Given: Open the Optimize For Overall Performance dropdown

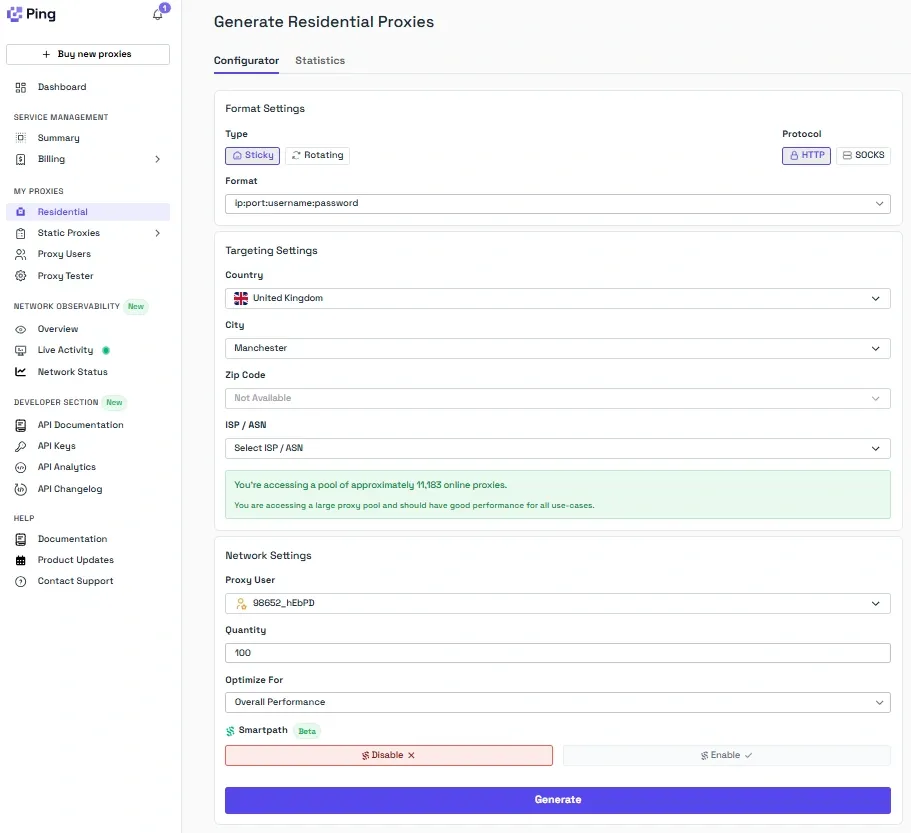Looking at the screenshot, I should (557, 702).
